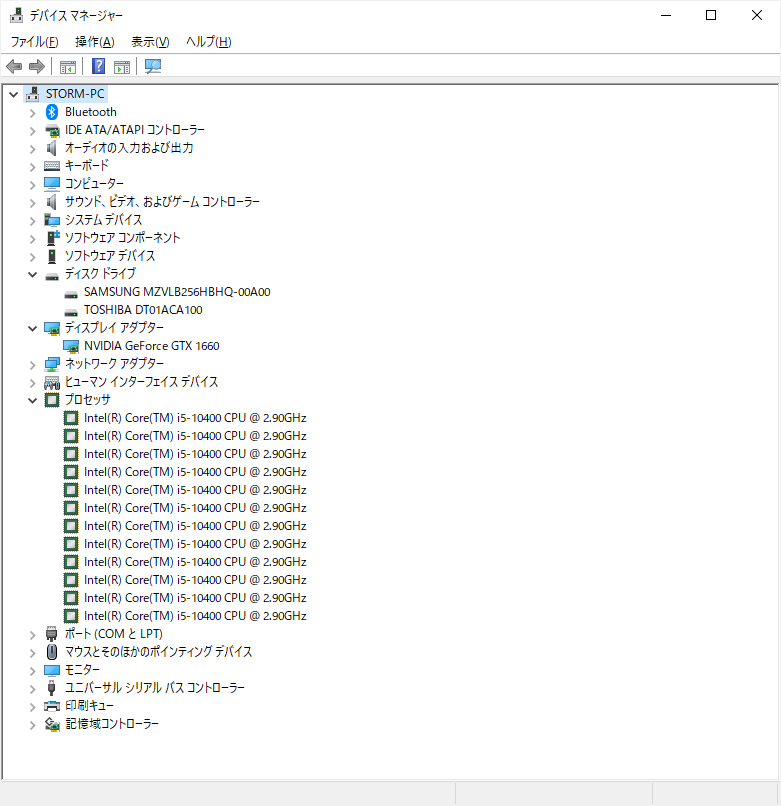This screenshot has width=781, height=806.
Task: Select the last Intel Core i5-10400 processor entry
Action: click(195, 616)
